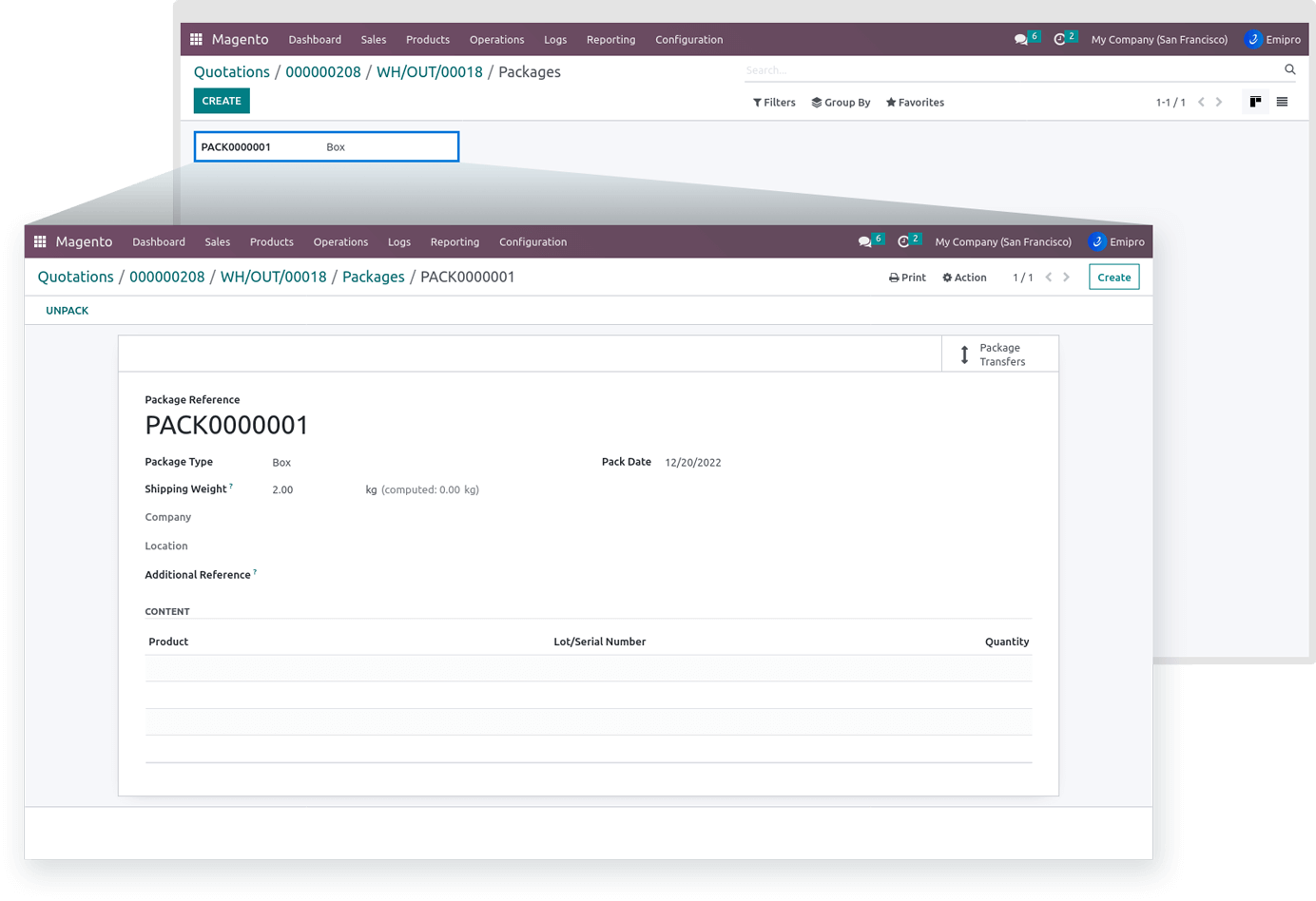Open the Print menu
1316x901 pixels.
[x=907, y=278]
